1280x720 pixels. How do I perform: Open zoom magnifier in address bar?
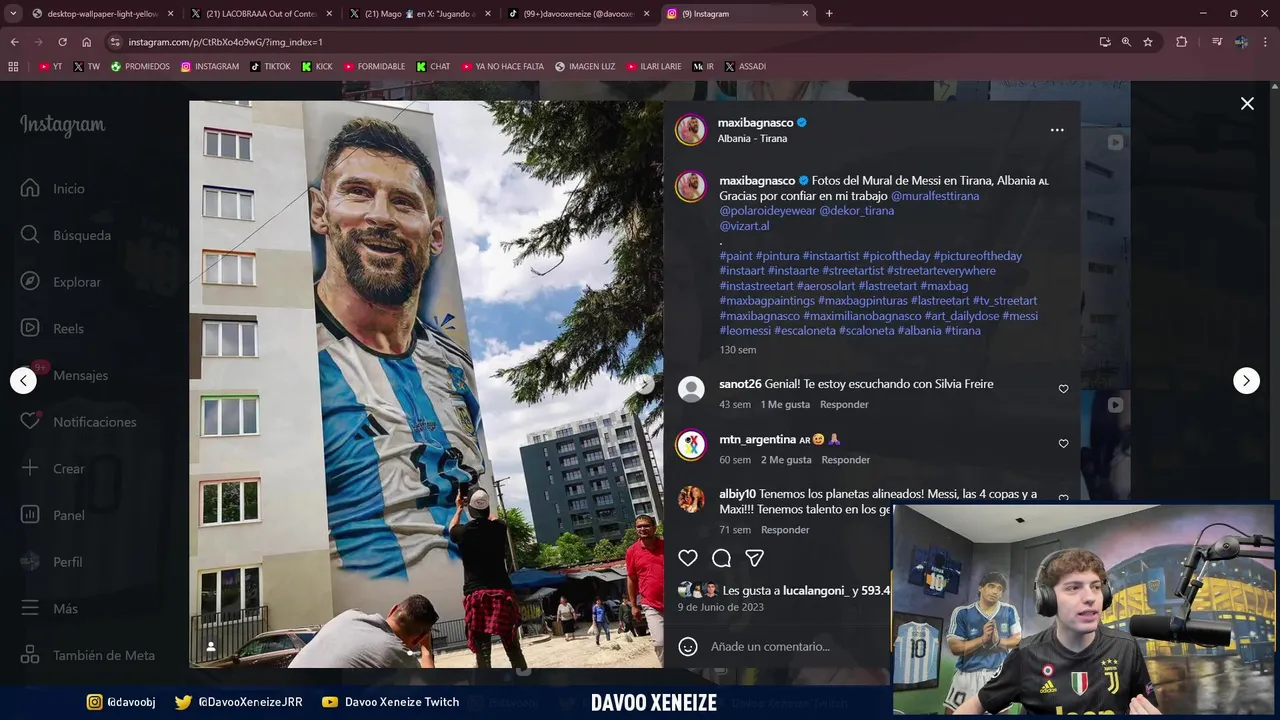(1126, 42)
